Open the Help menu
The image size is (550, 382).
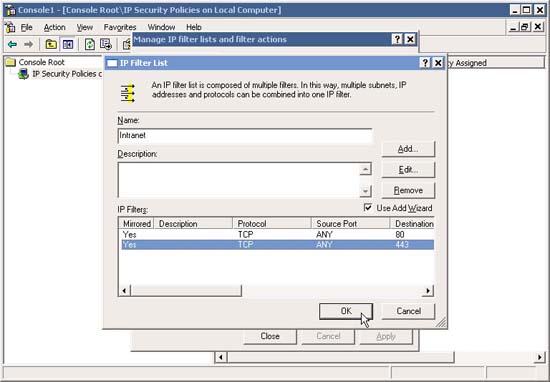[x=194, y=27]
